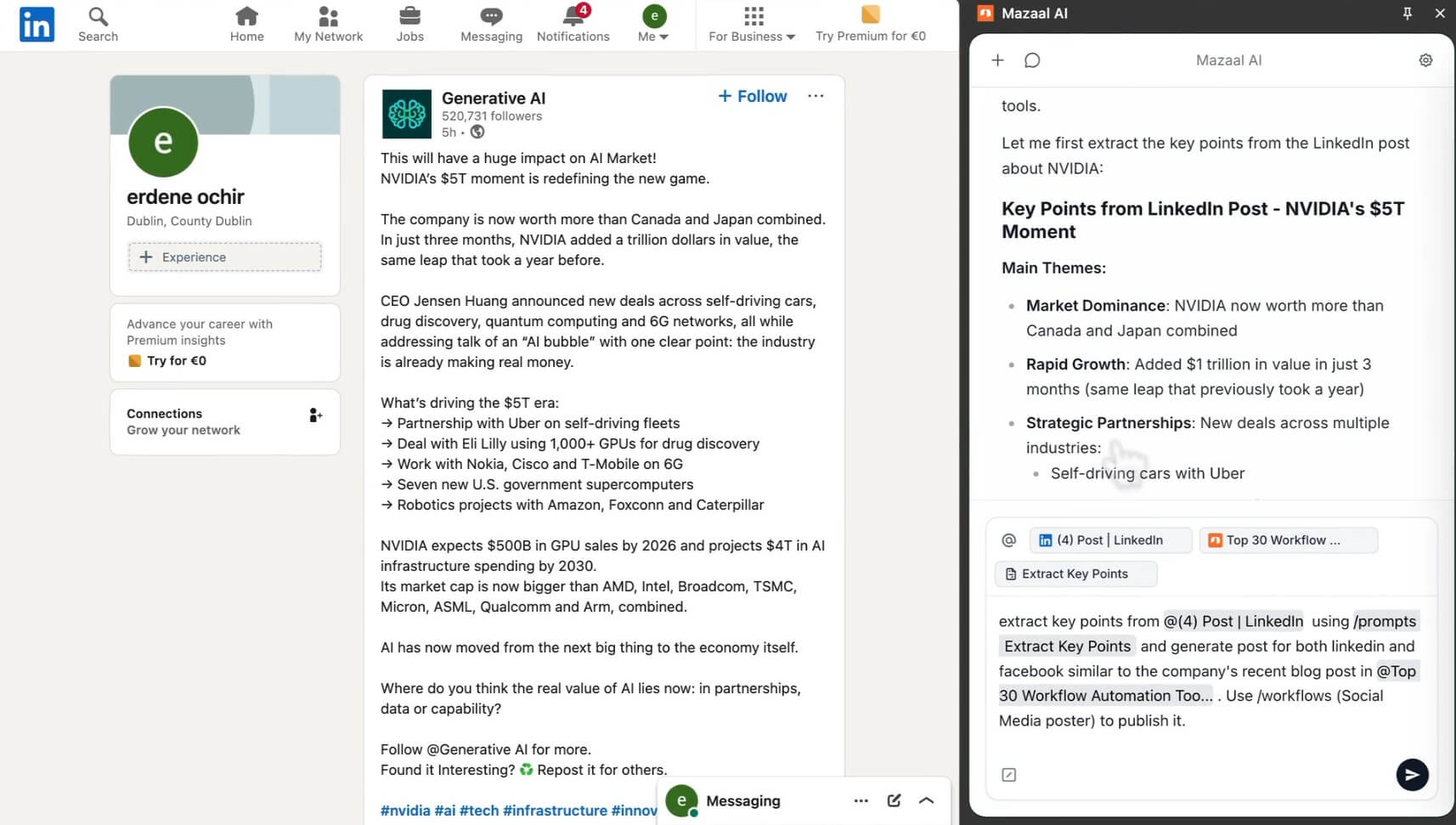Compose new message icon in Messaging
This screenshot has height=825, width=1456.
click(894, 800)
